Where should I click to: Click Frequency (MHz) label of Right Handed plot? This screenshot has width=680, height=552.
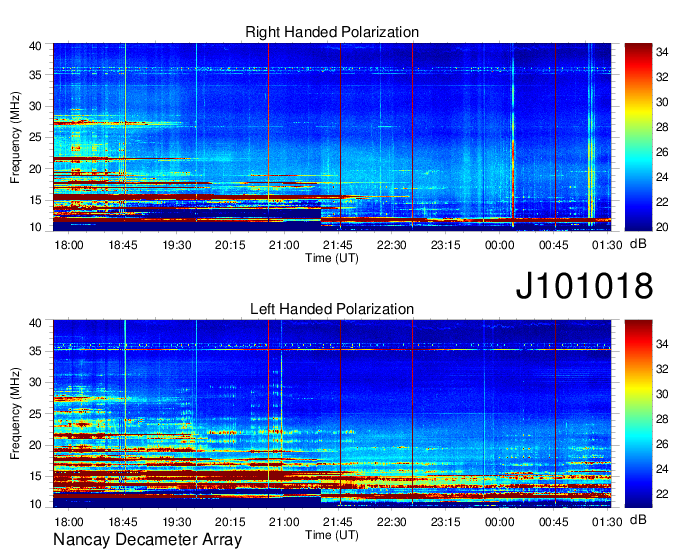[x=15, y=137]
